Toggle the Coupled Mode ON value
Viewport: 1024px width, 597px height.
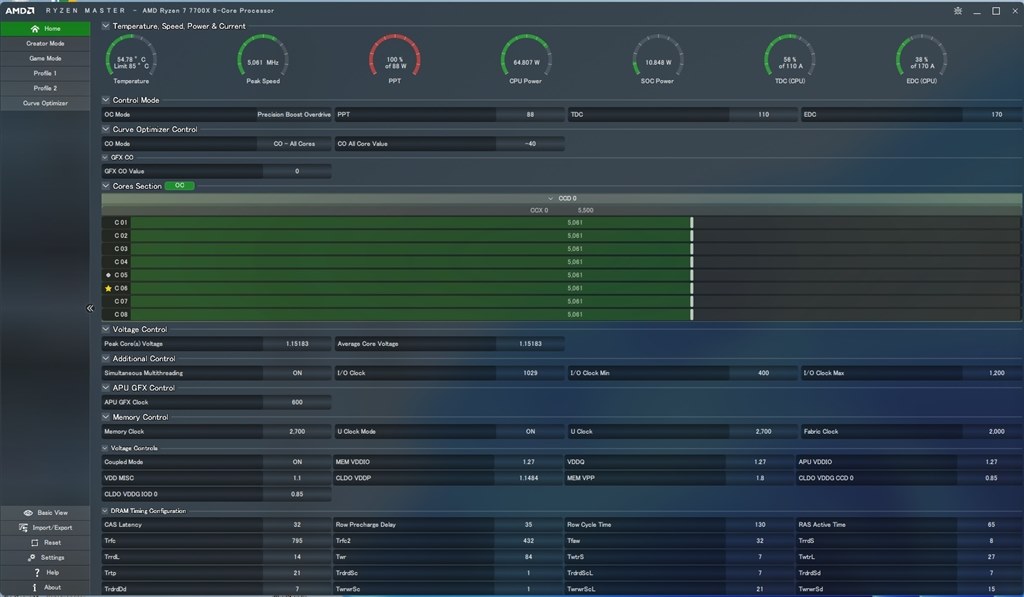(297, 462)
